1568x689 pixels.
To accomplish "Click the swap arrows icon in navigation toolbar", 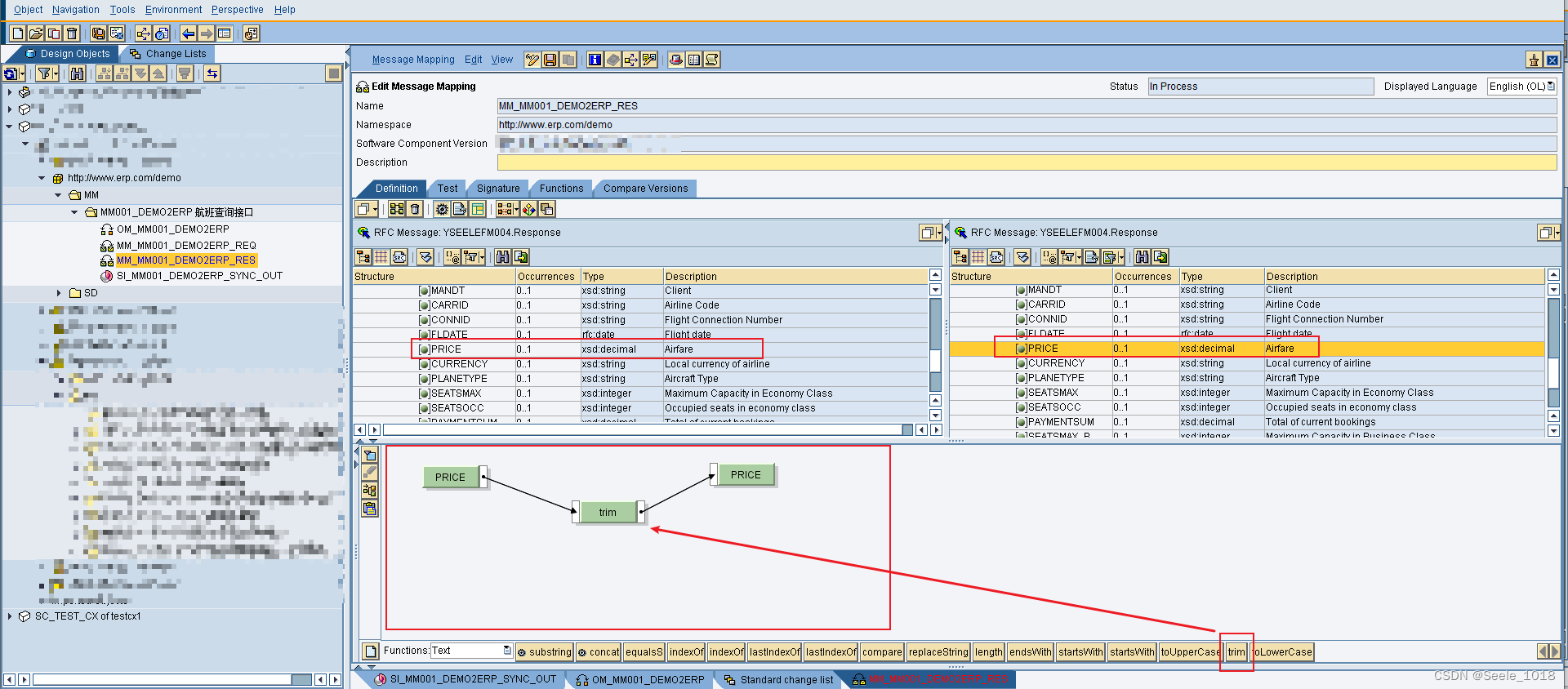I will 212,73.
